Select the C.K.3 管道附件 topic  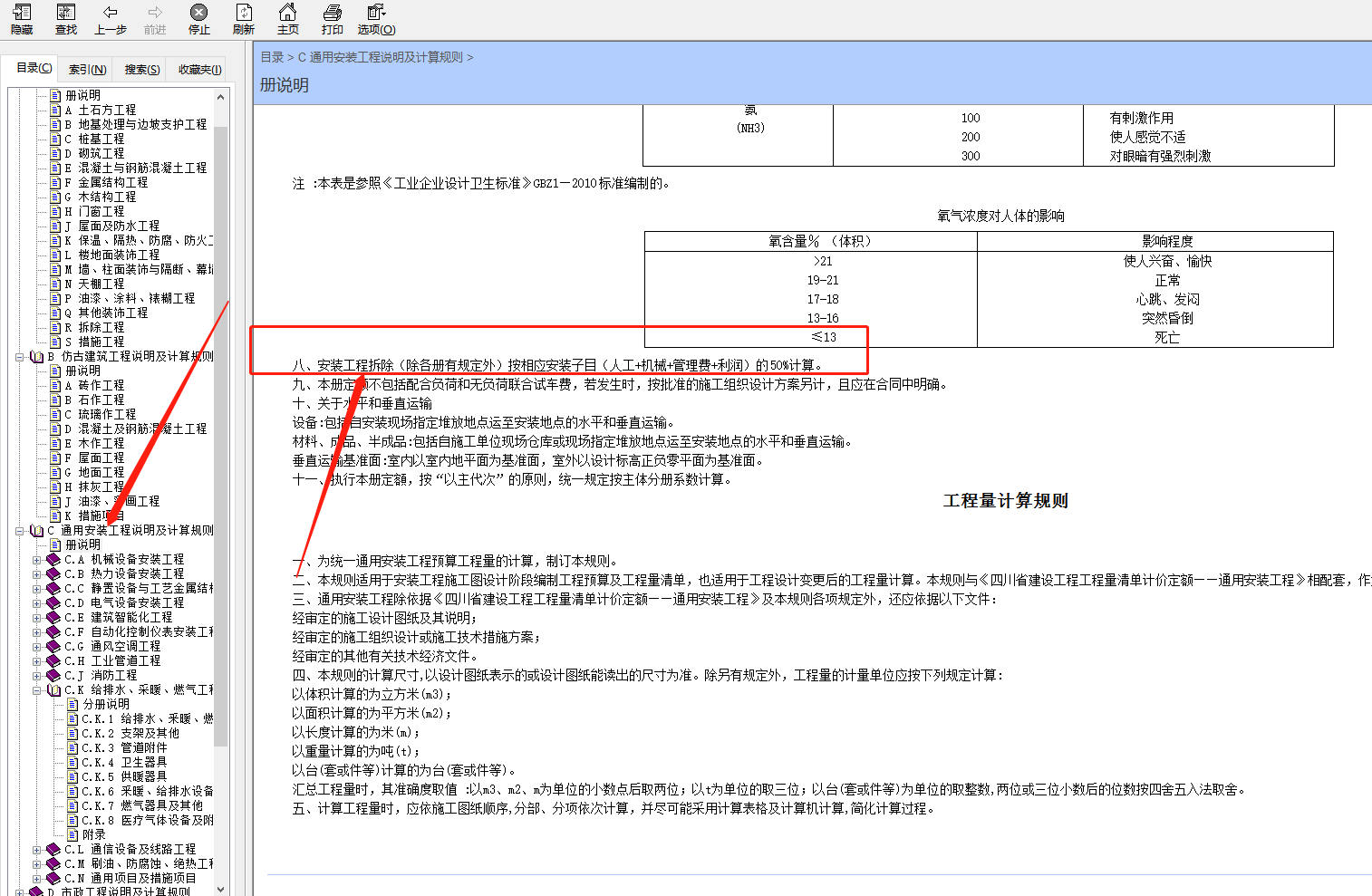coord(124,747)
